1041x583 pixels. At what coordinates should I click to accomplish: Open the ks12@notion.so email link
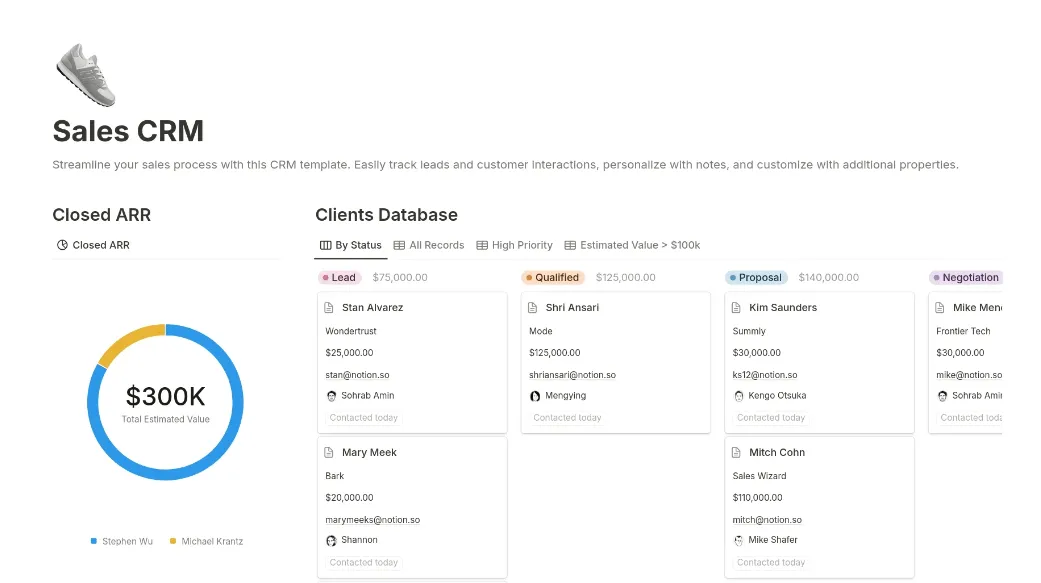765,375
